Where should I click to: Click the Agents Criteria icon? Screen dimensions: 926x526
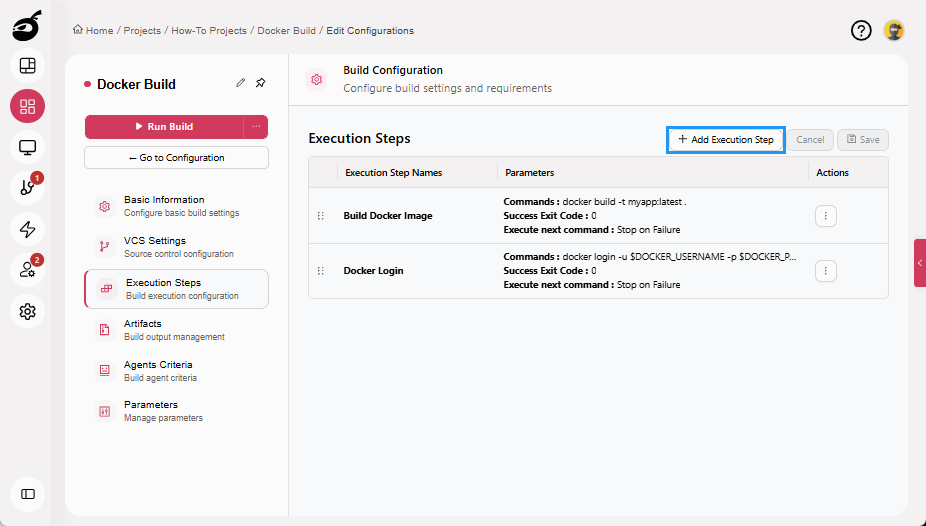pyautogui.click(x=105, y=370)
